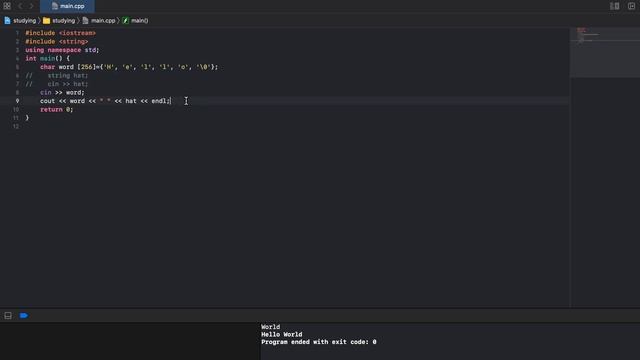Click the 'World' console output line
This screenshot has height=360, width=640.
point(271,327)
